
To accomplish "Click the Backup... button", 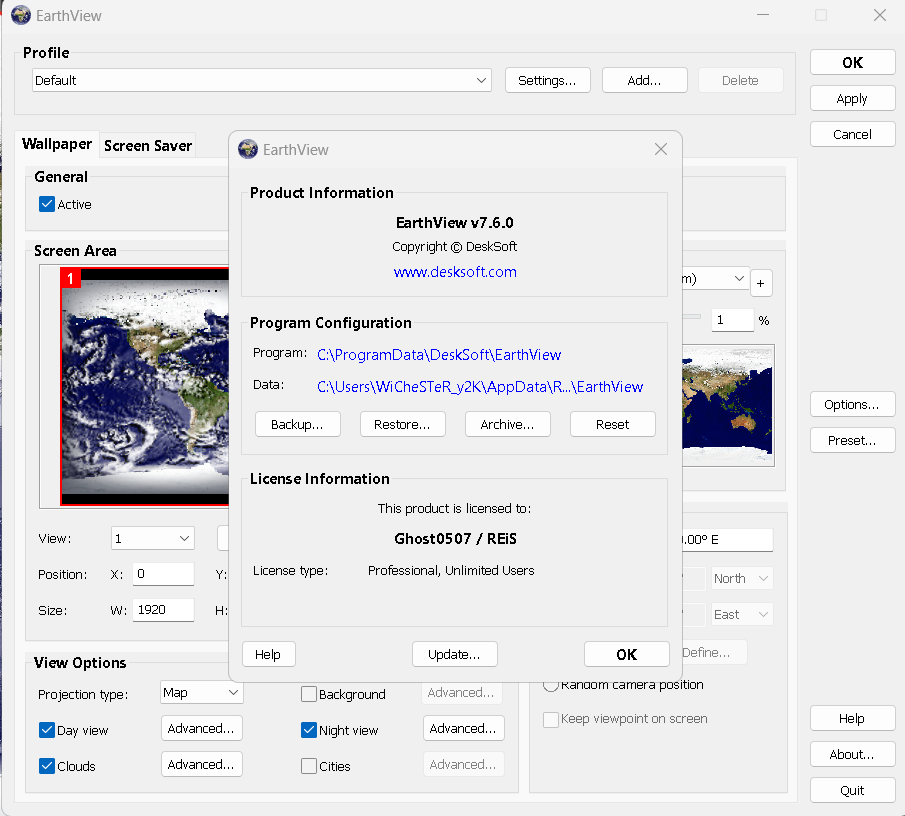I will 297,424.
